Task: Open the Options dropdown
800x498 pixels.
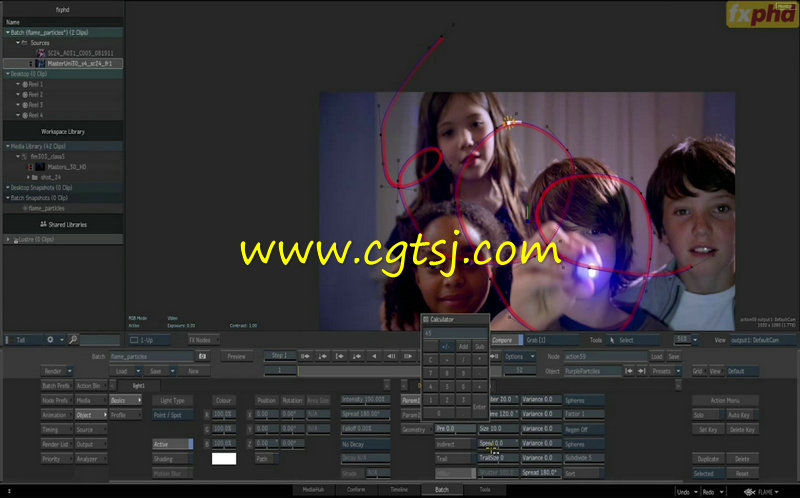Action: pyautogui.click(x=519, y=356)
